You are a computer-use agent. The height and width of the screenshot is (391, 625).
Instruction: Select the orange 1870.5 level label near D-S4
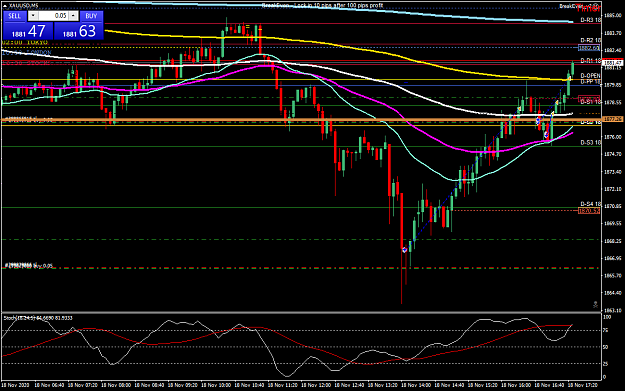(589, 210)
